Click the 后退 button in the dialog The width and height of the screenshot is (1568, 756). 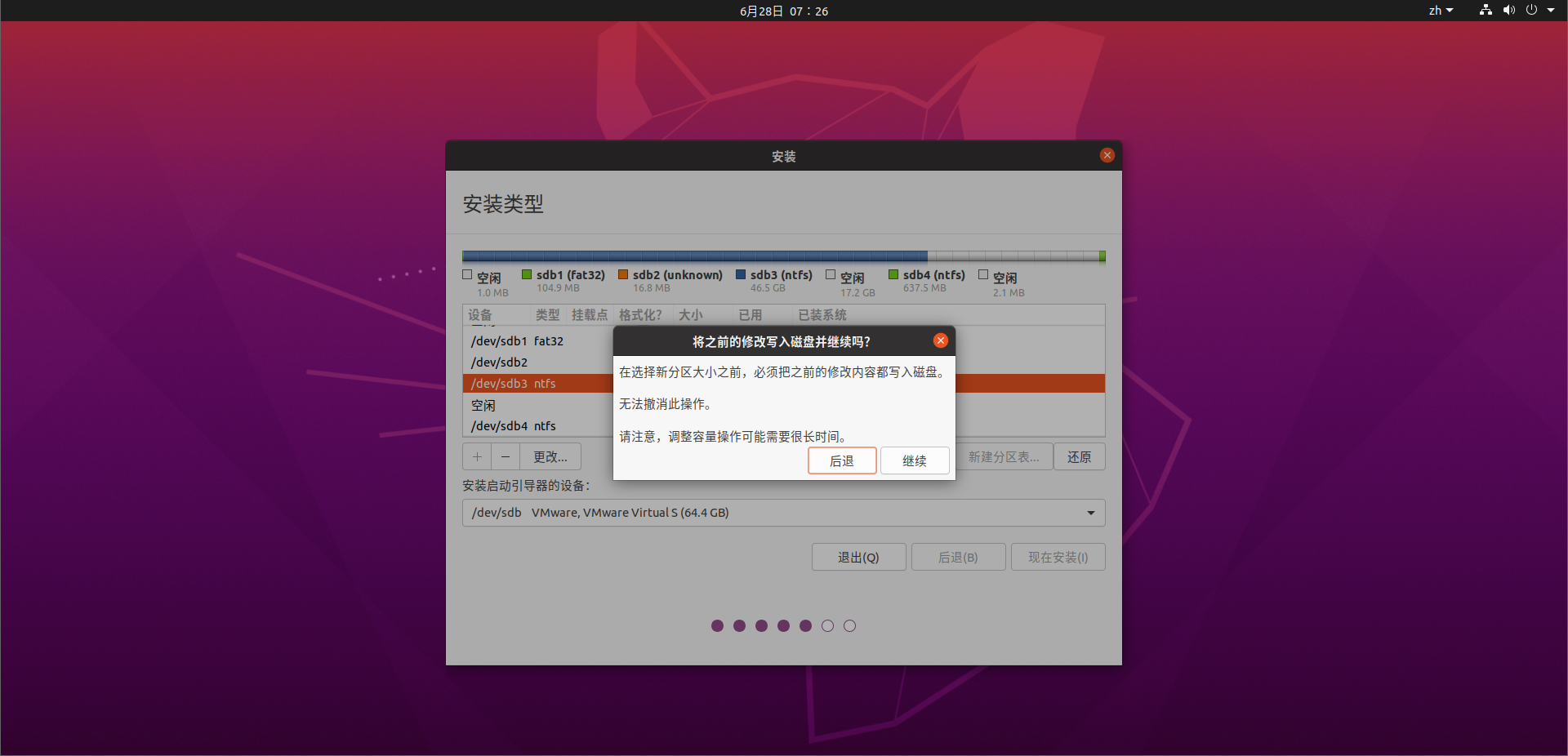click(841, 460)
